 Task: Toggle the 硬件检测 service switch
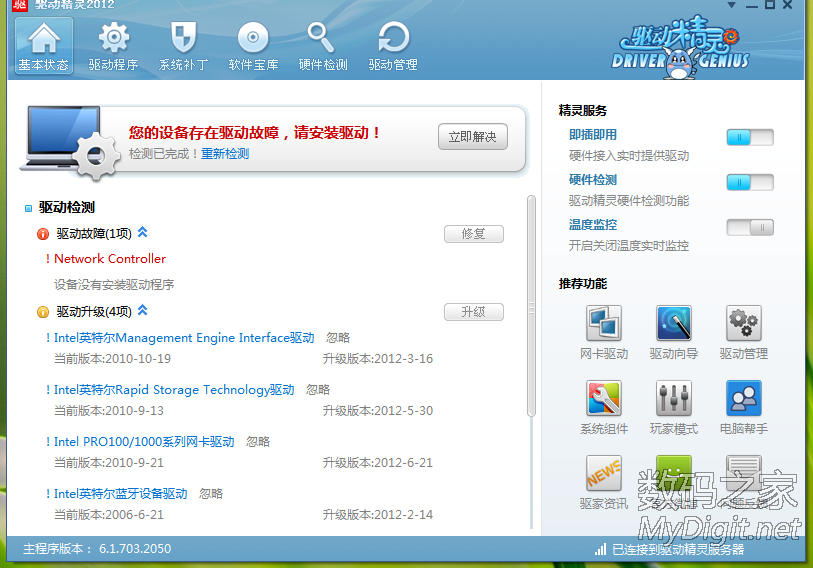pos(750,183)
